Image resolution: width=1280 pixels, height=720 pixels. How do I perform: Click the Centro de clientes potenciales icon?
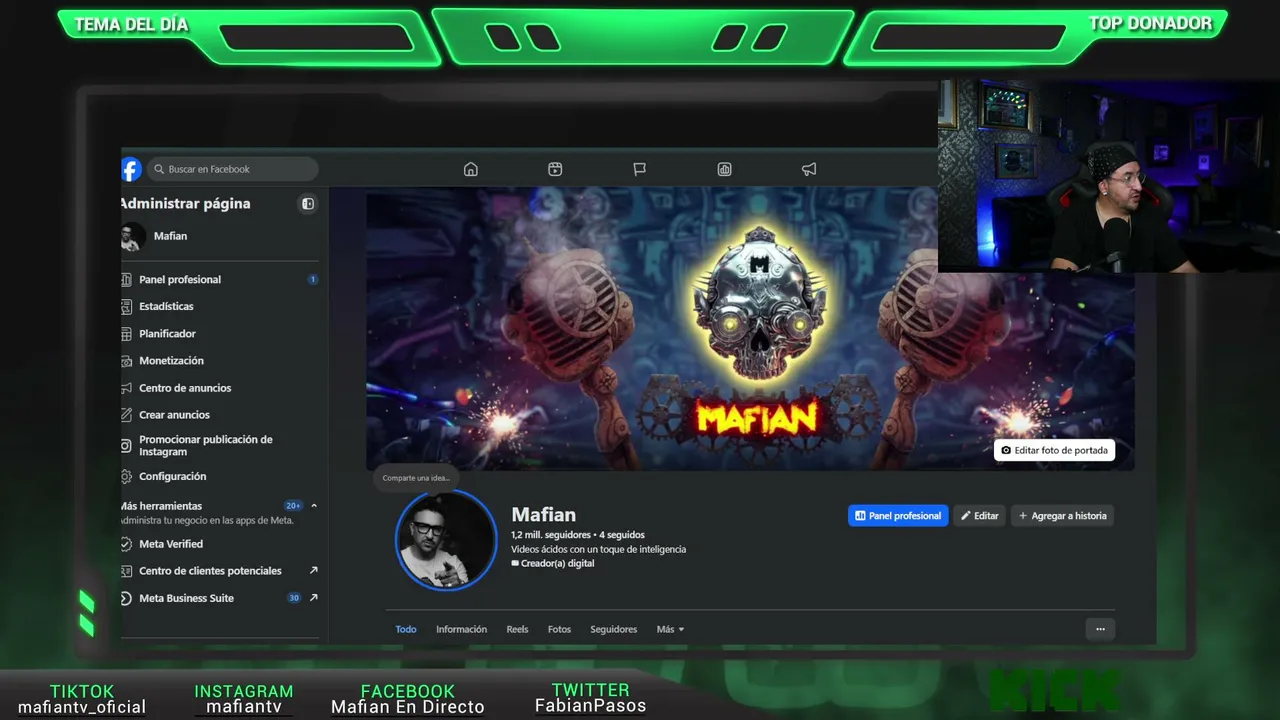click(126, 571)
